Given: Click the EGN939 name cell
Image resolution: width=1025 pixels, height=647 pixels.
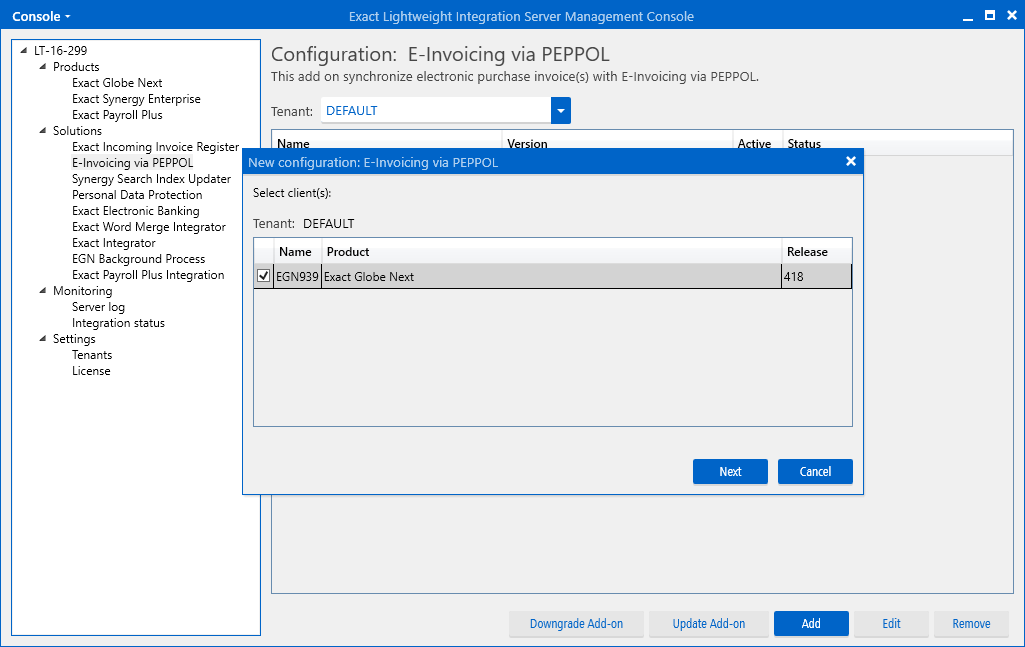Looking at the screenshot, I should pos(297,276).
